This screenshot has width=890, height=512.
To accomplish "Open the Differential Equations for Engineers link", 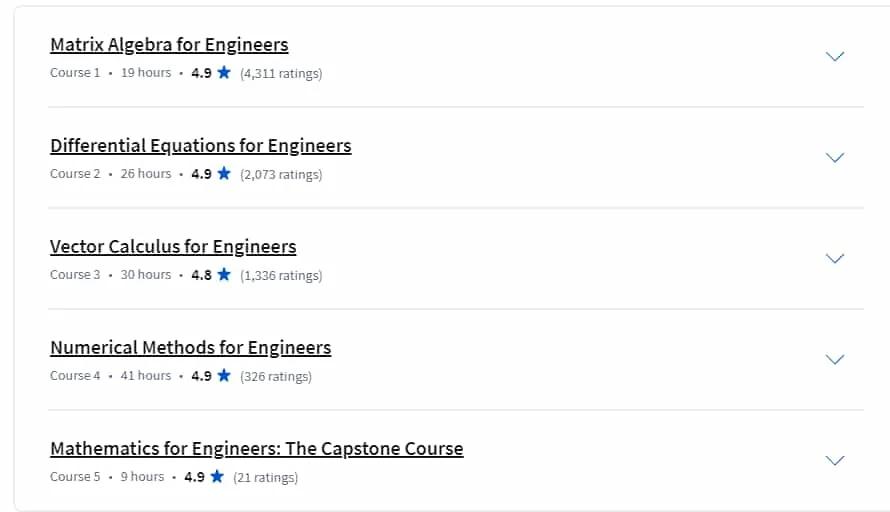I will click(201, 146).
